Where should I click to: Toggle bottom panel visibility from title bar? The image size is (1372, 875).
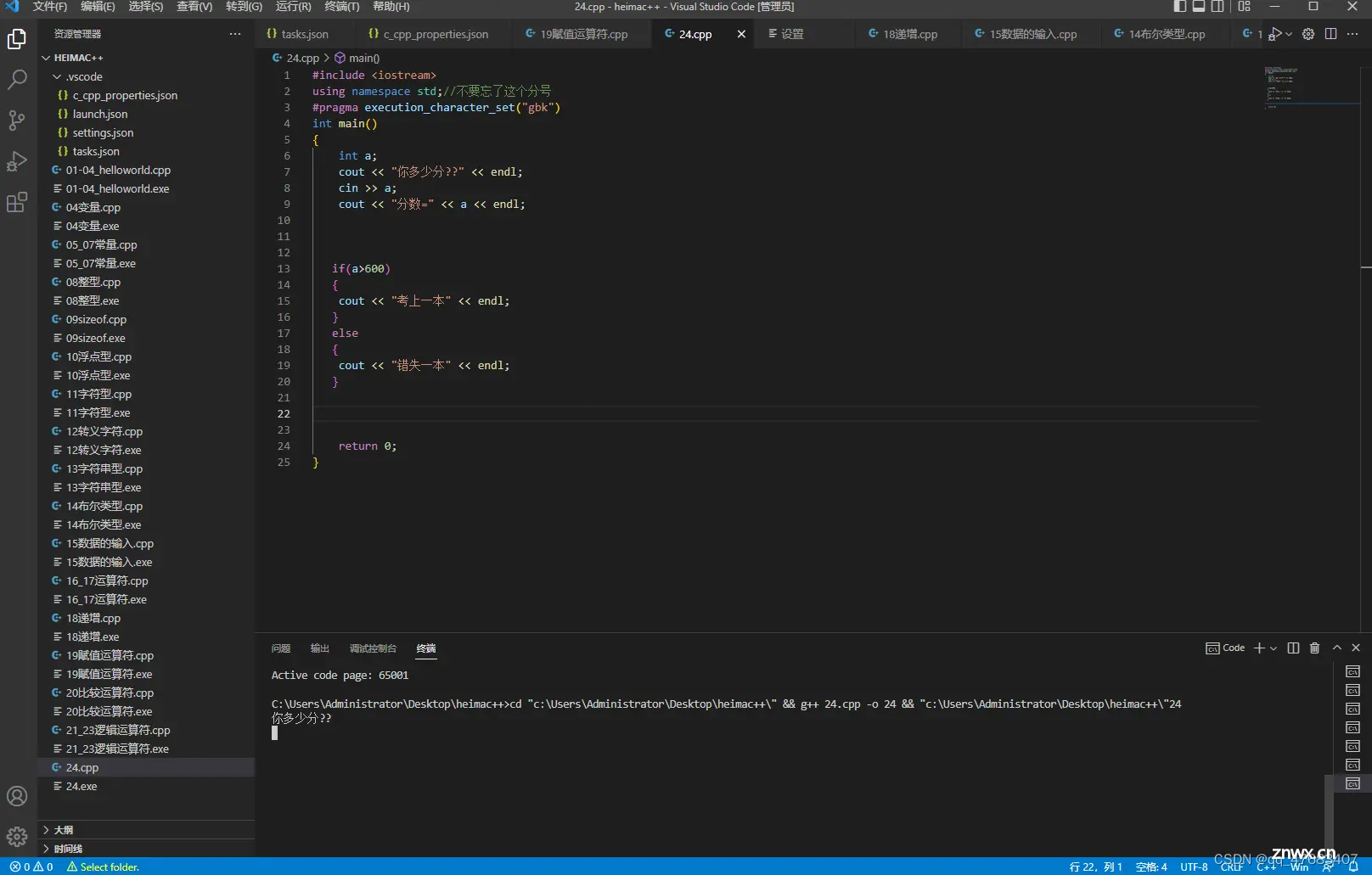pos(1199,7)
